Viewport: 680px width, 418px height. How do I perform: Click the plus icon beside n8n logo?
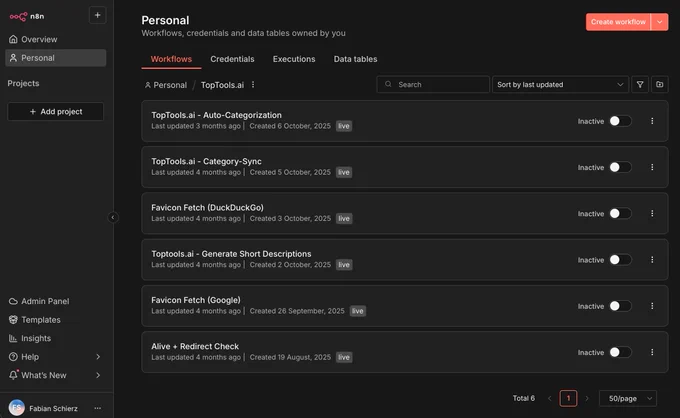click(x=98, y=15)
